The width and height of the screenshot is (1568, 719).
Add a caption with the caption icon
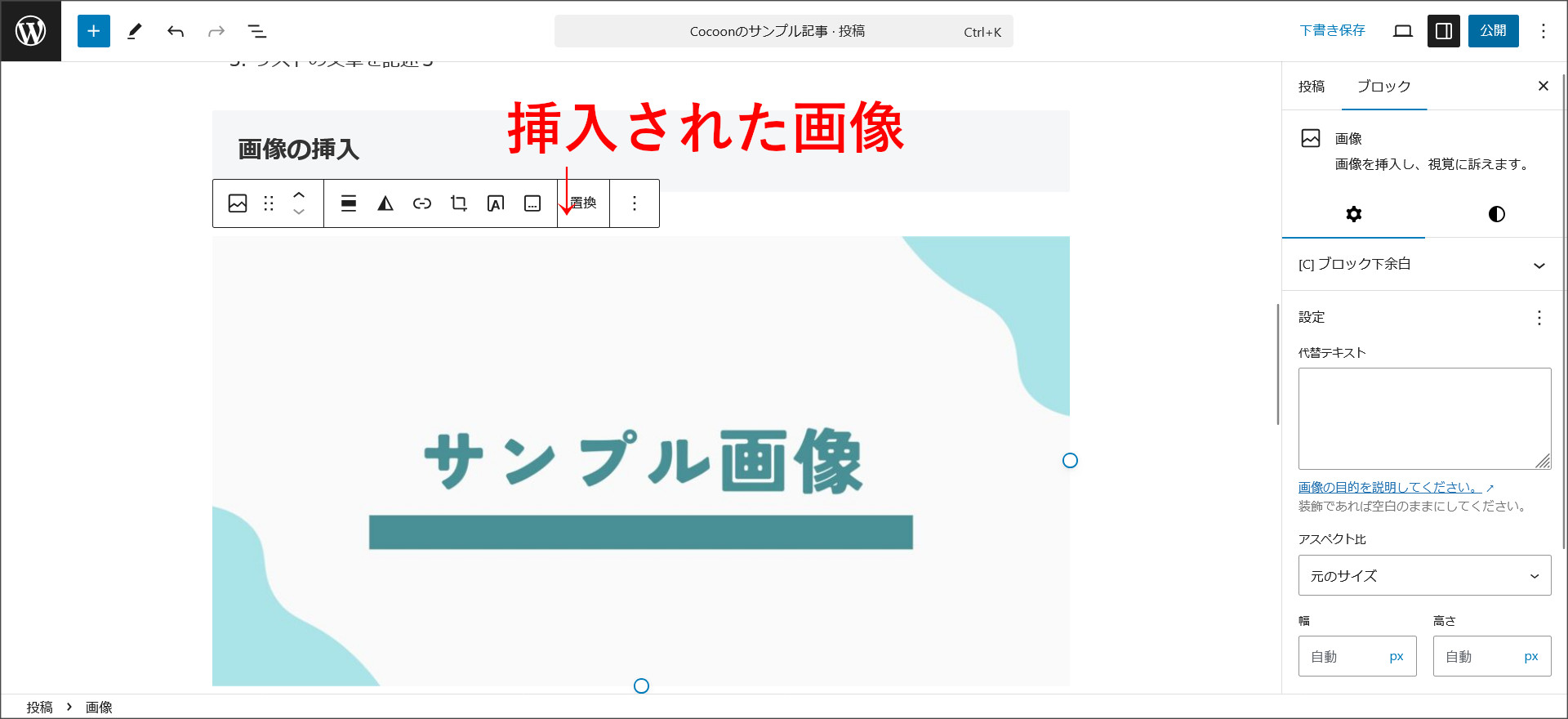click(532, 203)
